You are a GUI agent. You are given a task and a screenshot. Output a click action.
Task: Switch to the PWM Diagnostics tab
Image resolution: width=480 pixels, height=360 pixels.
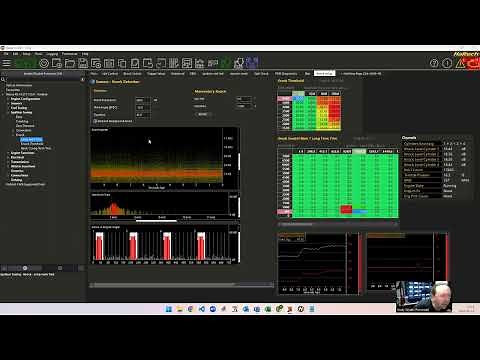coord(286,73)
